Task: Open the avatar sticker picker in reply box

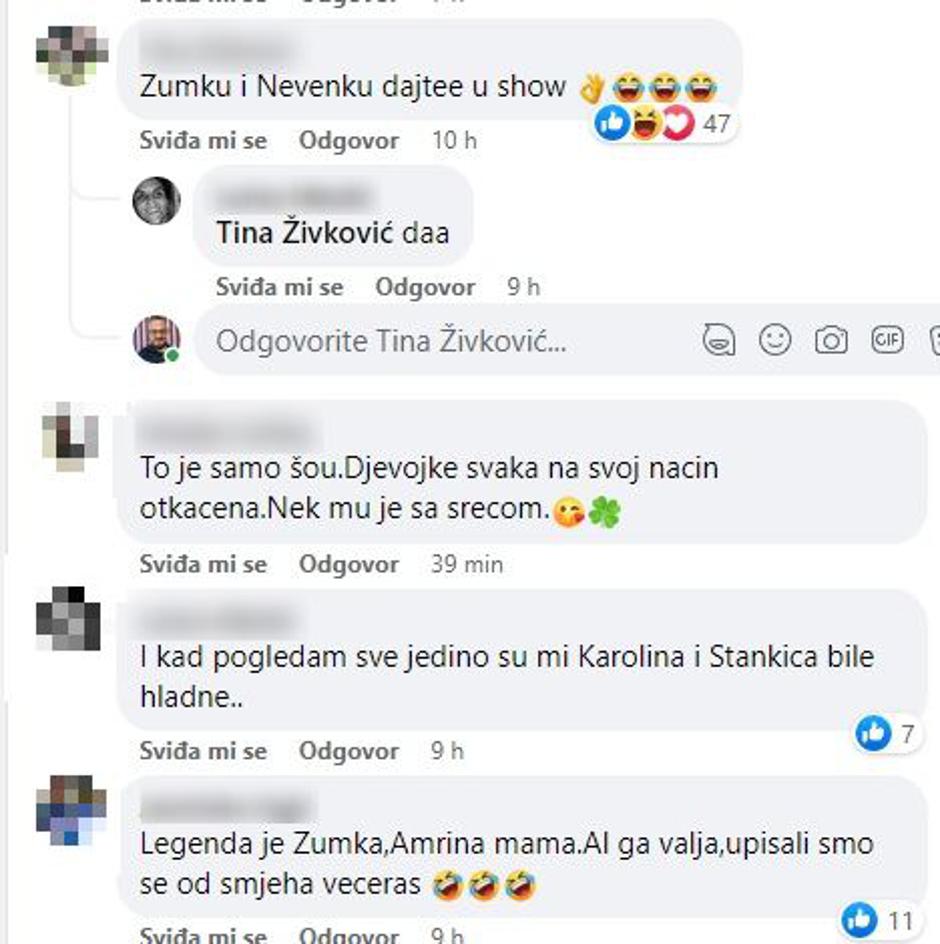Action: click(x=718, y=340)
